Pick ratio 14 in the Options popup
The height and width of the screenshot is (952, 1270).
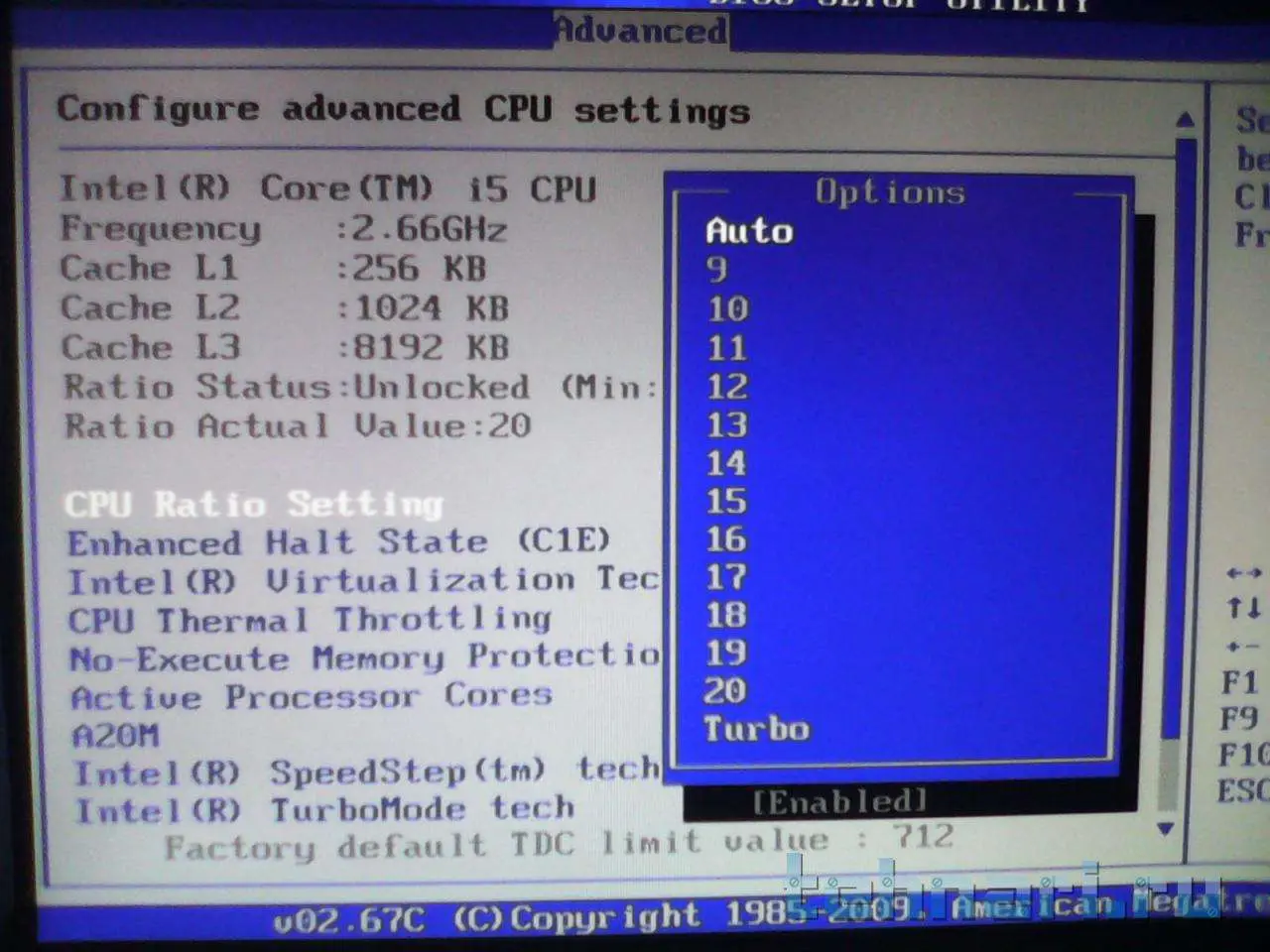[x=726, y=463]
